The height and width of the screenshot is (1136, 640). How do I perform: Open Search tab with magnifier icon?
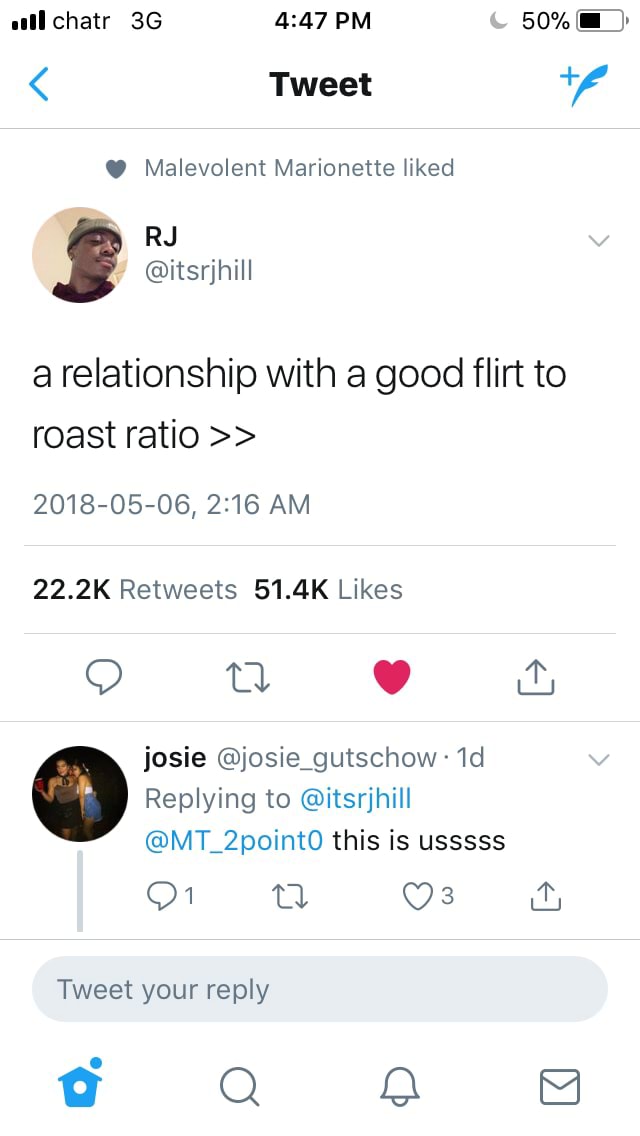(x=239, y=1086)
